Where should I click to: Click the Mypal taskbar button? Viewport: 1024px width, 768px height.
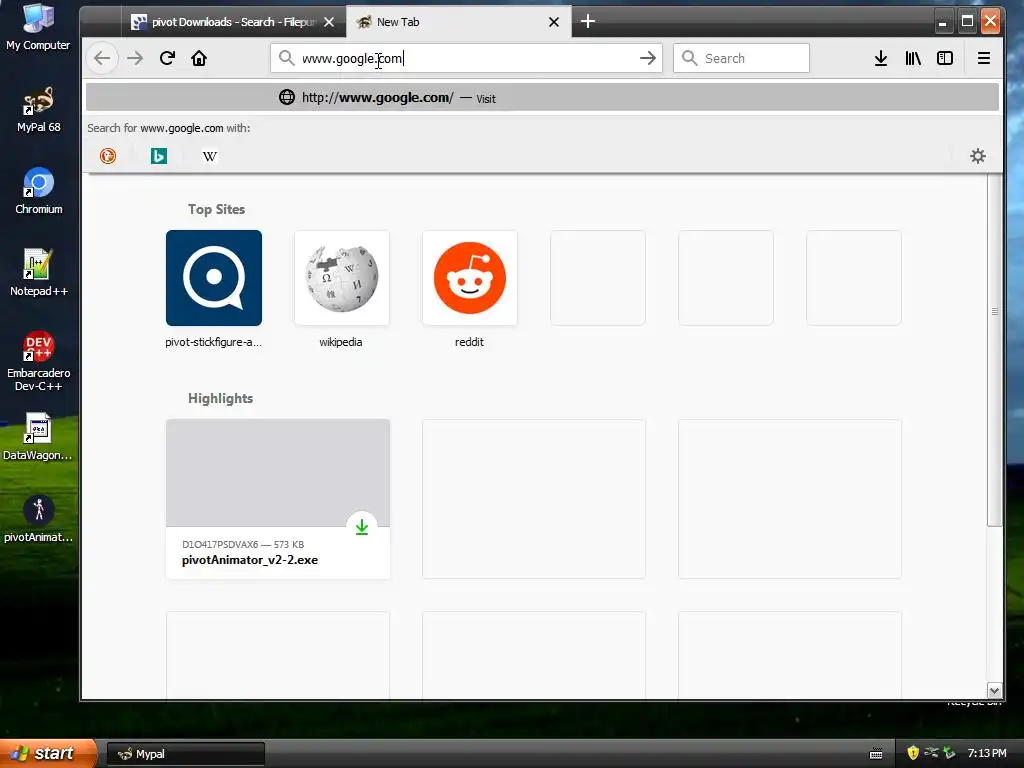pos(185,754)
